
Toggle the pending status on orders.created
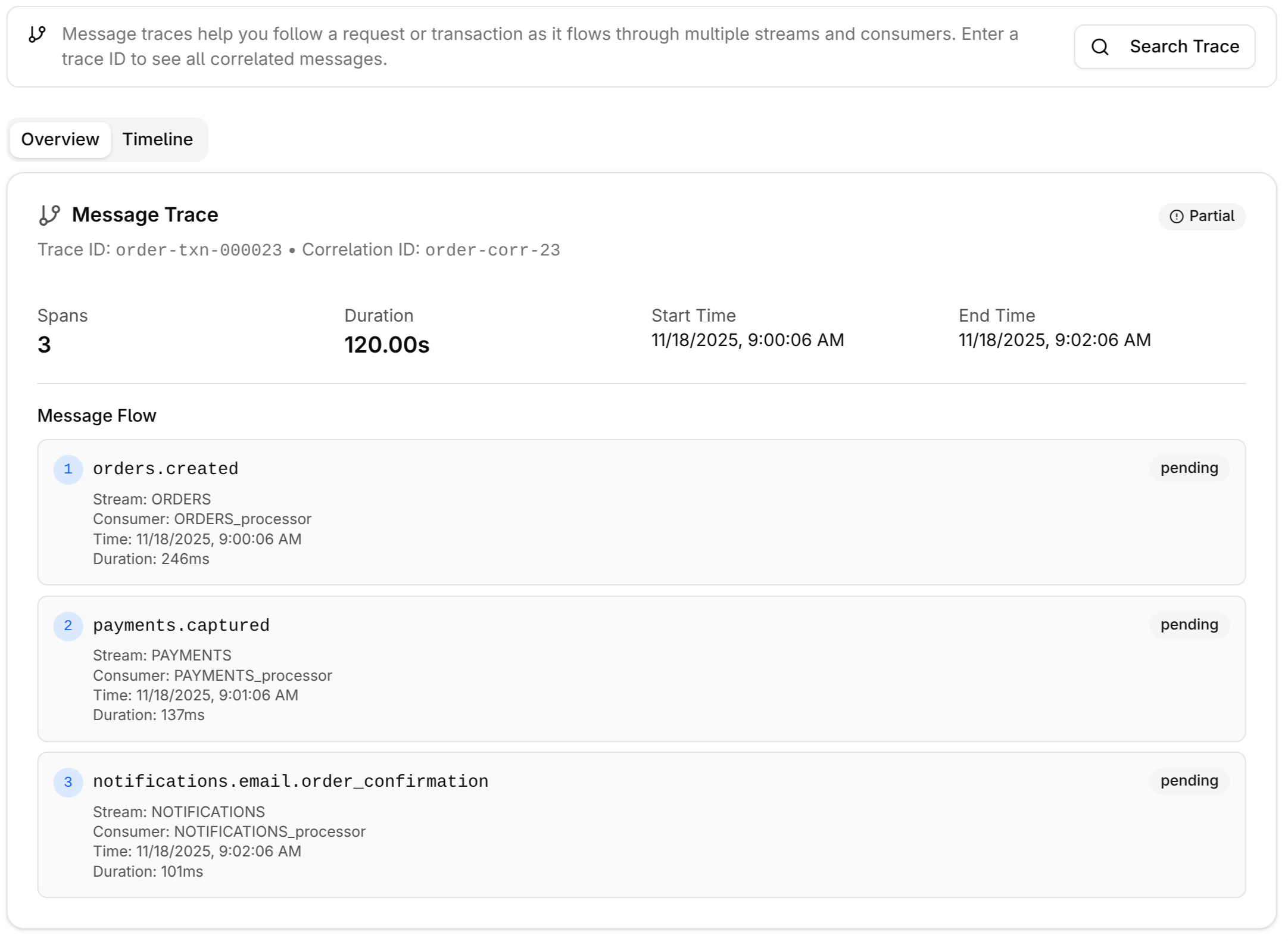[x=1189, y=468]
